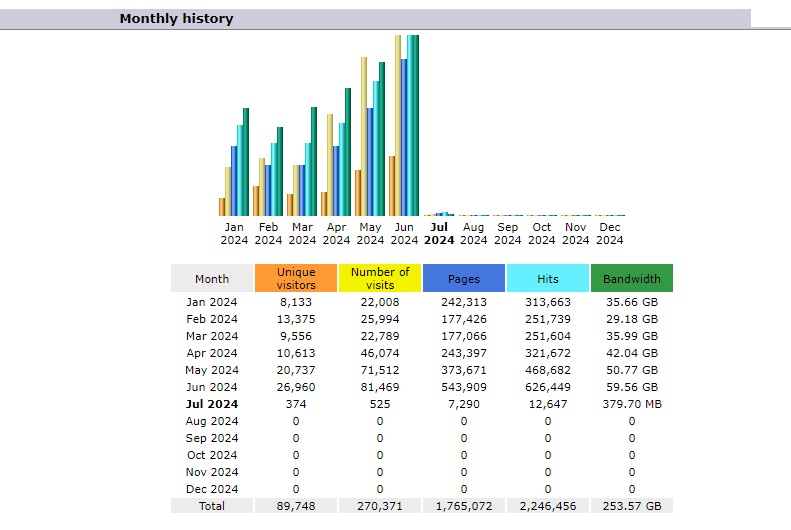This screenshot has width=791, height=530.
Task: Select the bold Jul 2024 table row label
Action: click(212, 404)
